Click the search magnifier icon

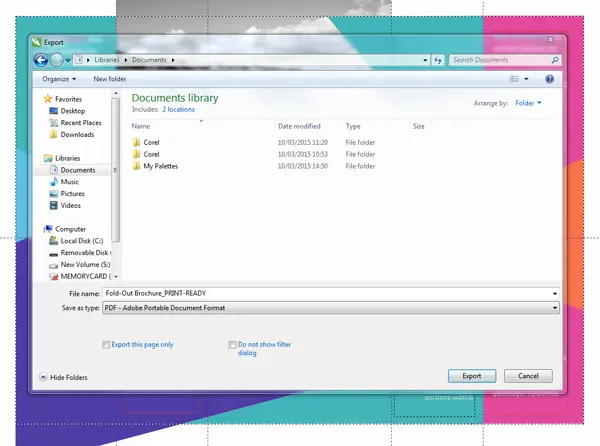tap(555, 60)
